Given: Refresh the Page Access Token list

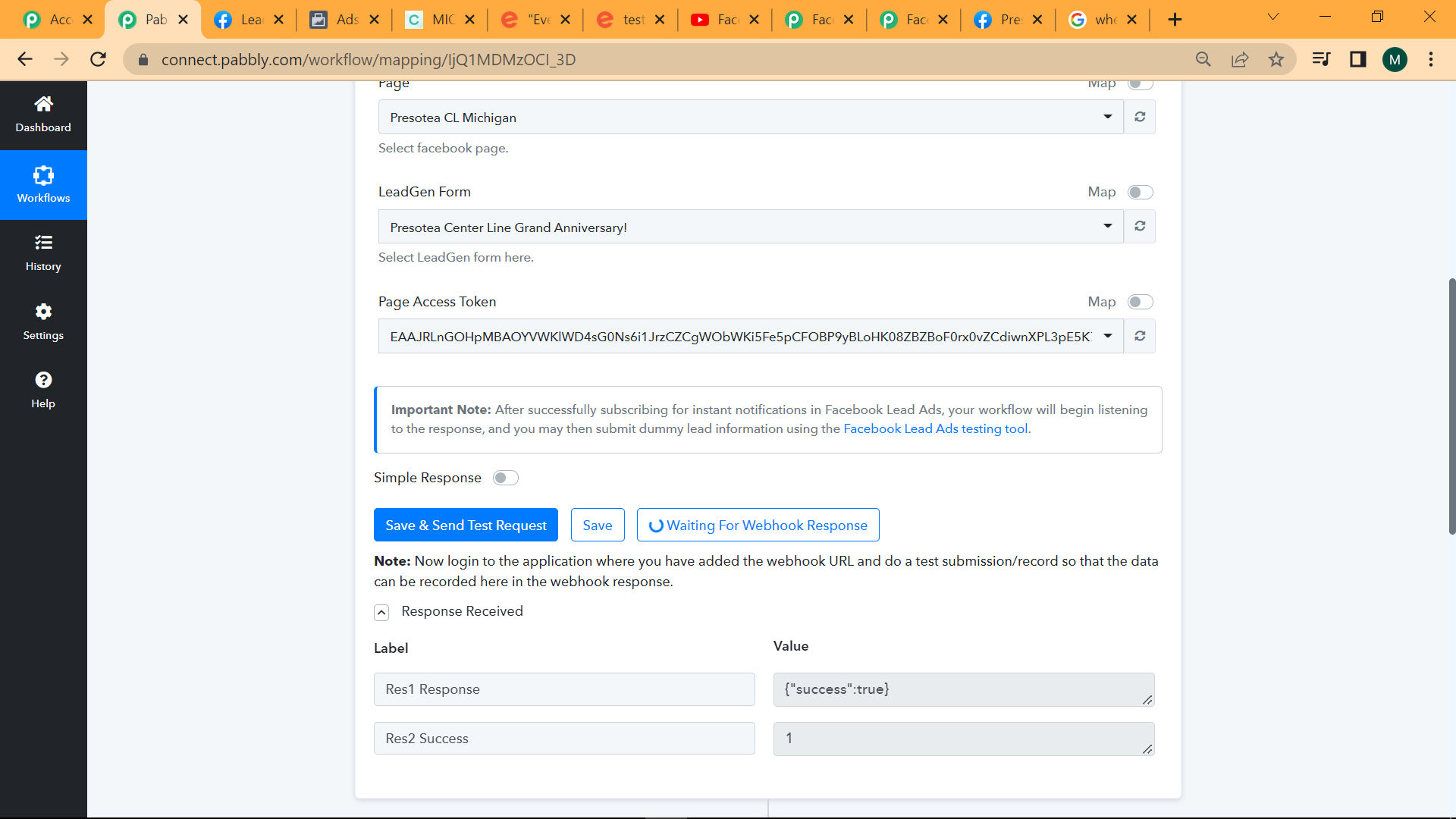Looking at the screenshot, I should point(1140,336).
